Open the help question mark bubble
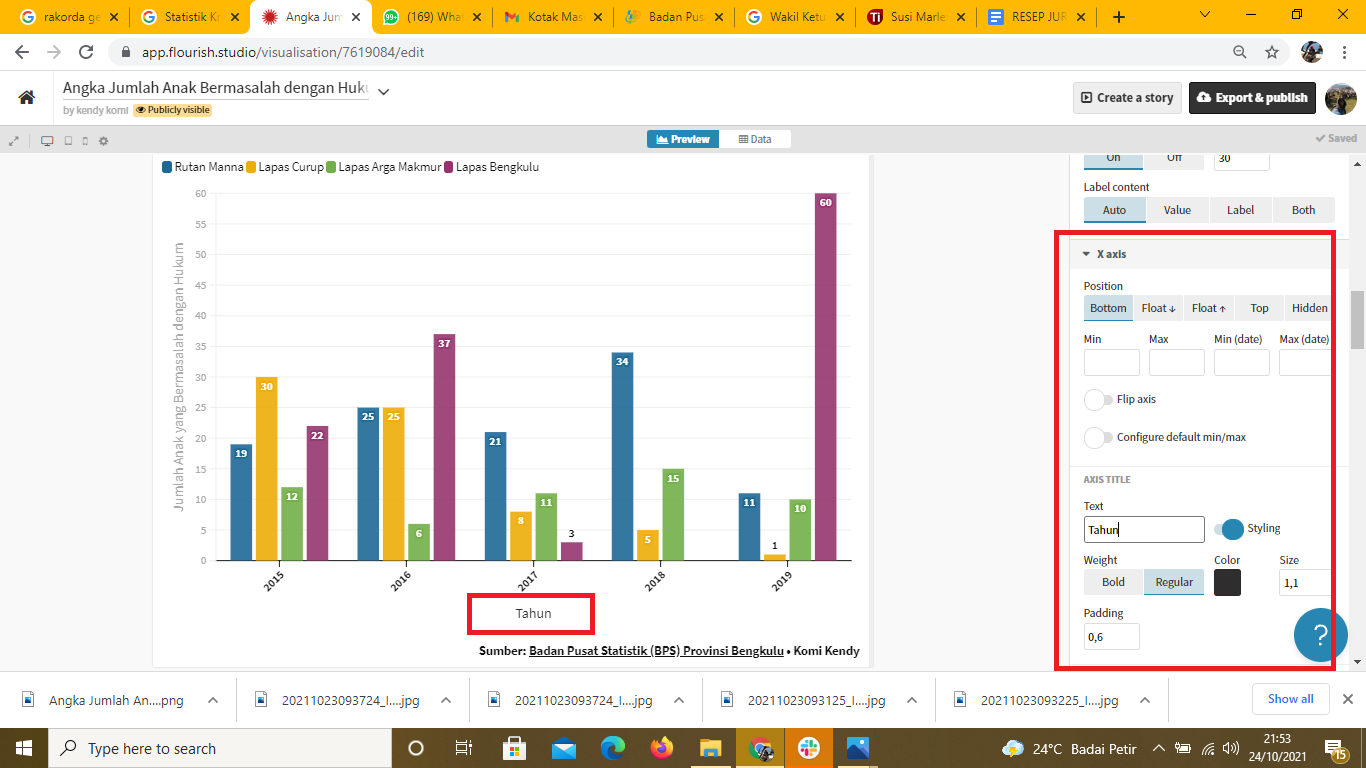The width and height of the screenshot is (1366, 768). [x=1319, y=634]
